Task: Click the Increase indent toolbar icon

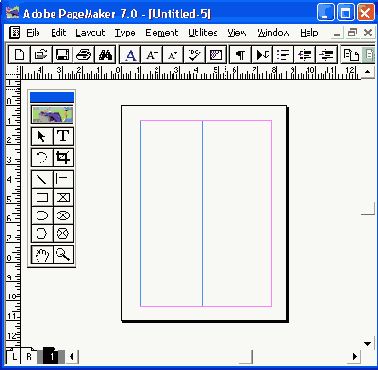Action: click(x=326, y=54)
